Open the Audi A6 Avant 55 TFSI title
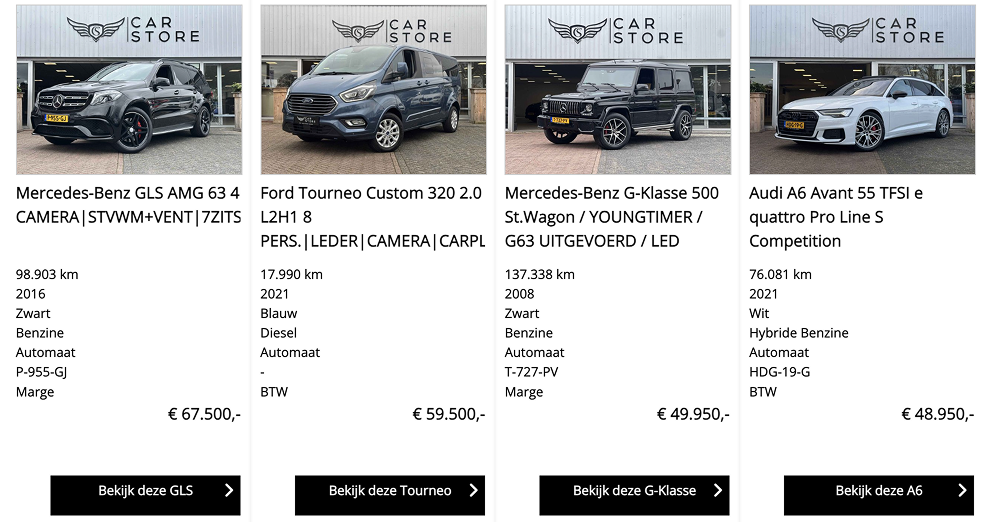 point(836,217)
